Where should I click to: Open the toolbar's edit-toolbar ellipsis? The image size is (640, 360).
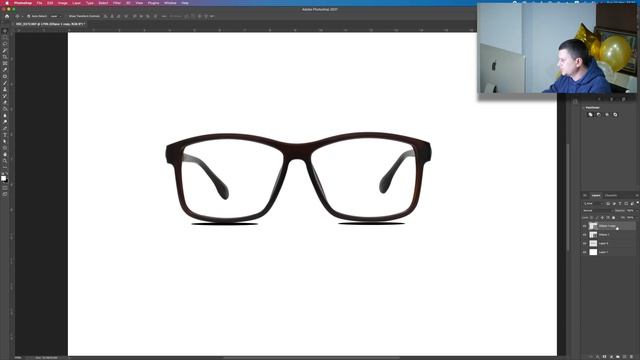(x=5, y=167)
